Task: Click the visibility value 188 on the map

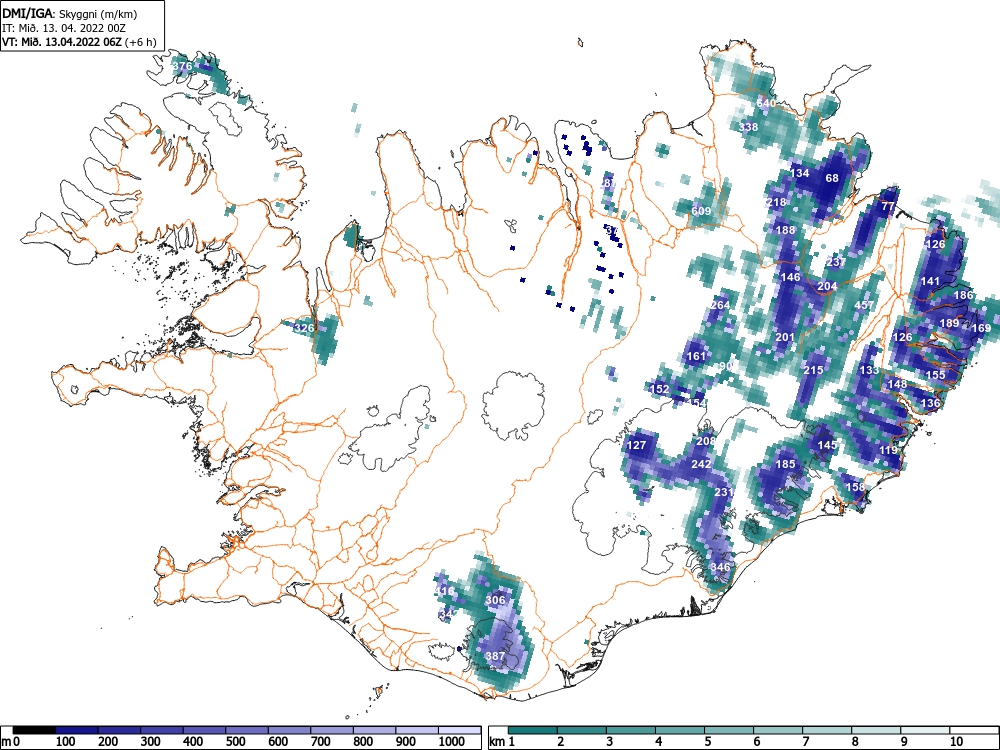Action: pos(786,230)
